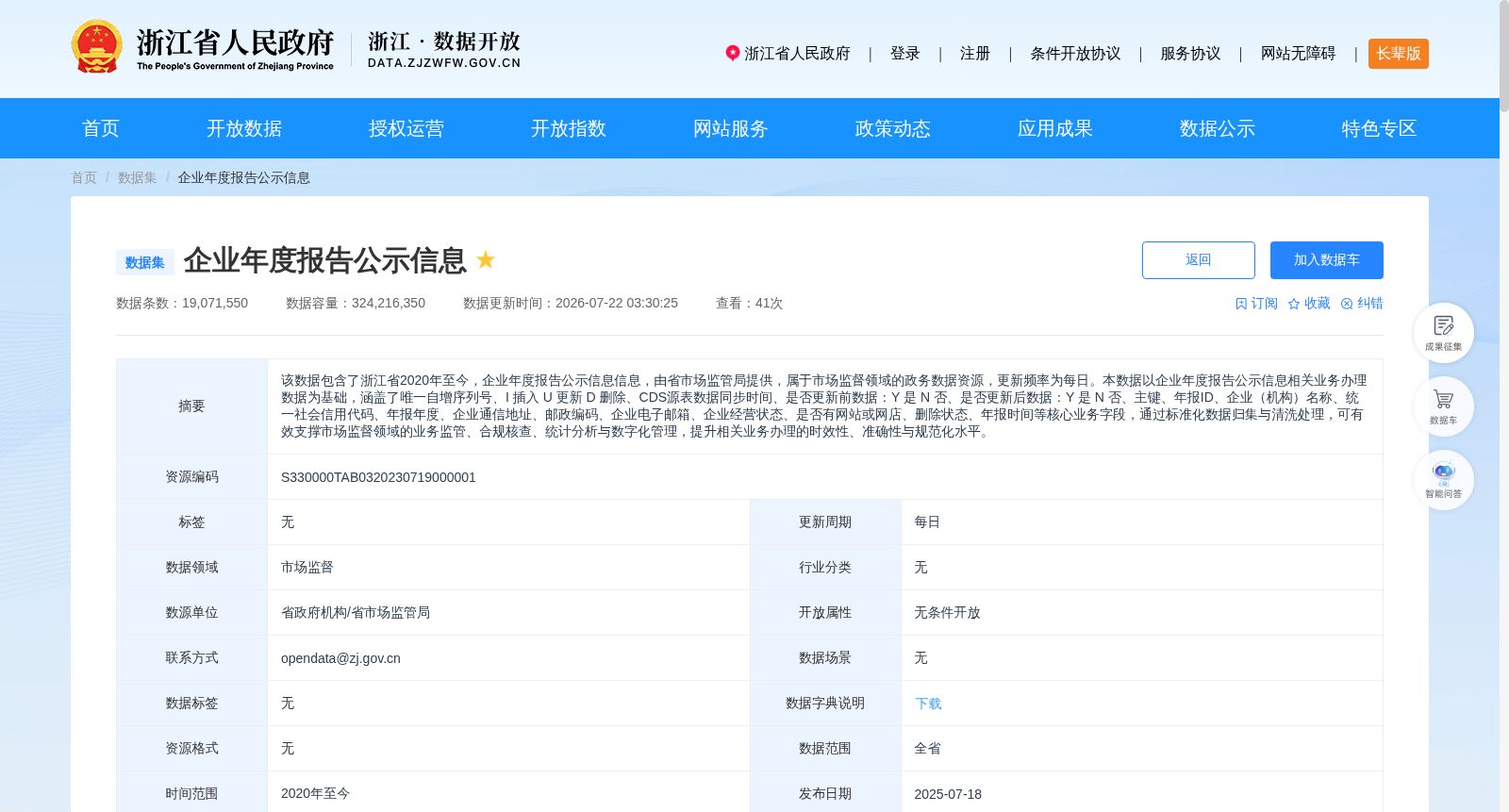The image size is (1509, 812).
Task: Subscribe via the 订阅 bookmark icon link
Action: coord(1256,304)
